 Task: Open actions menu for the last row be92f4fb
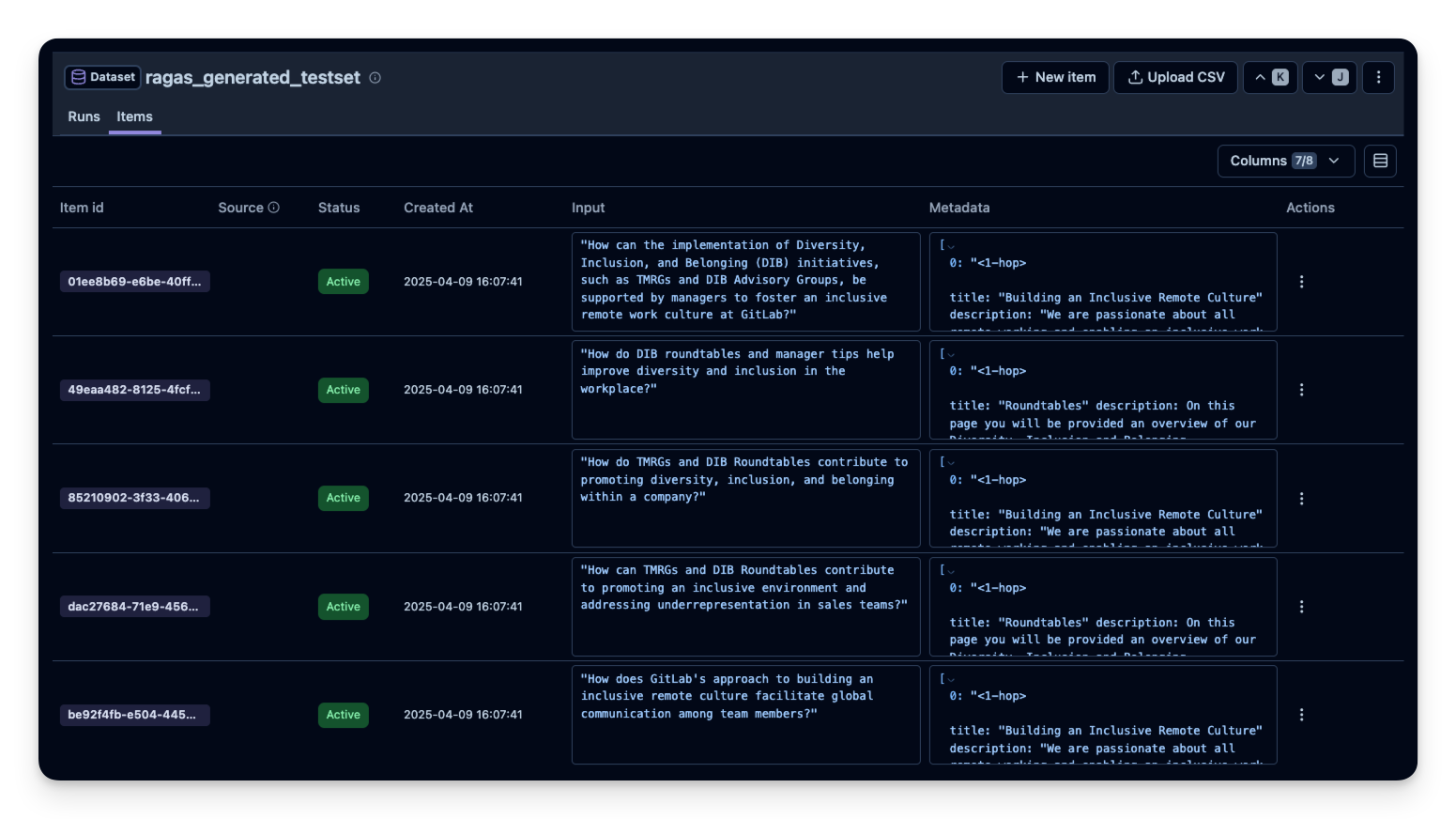coord(1301,715)
